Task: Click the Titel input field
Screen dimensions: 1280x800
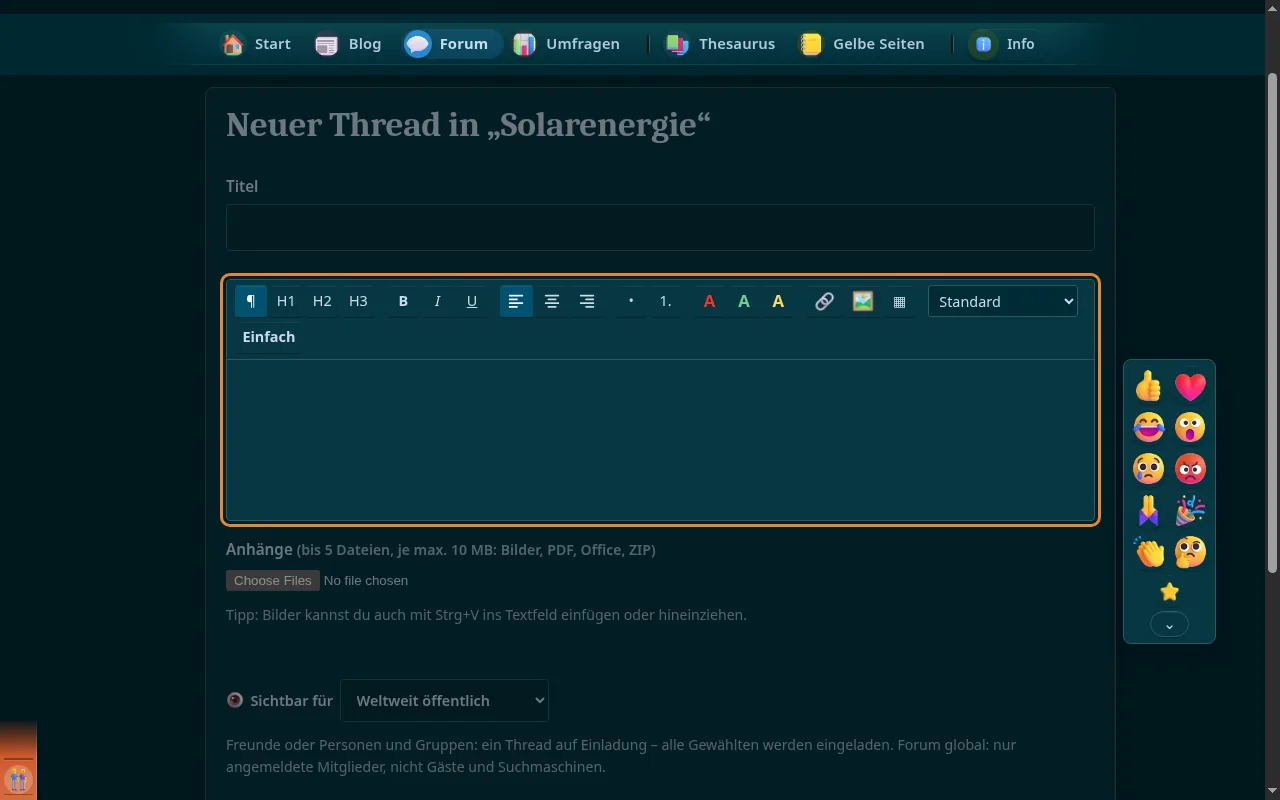Action: 660,227
